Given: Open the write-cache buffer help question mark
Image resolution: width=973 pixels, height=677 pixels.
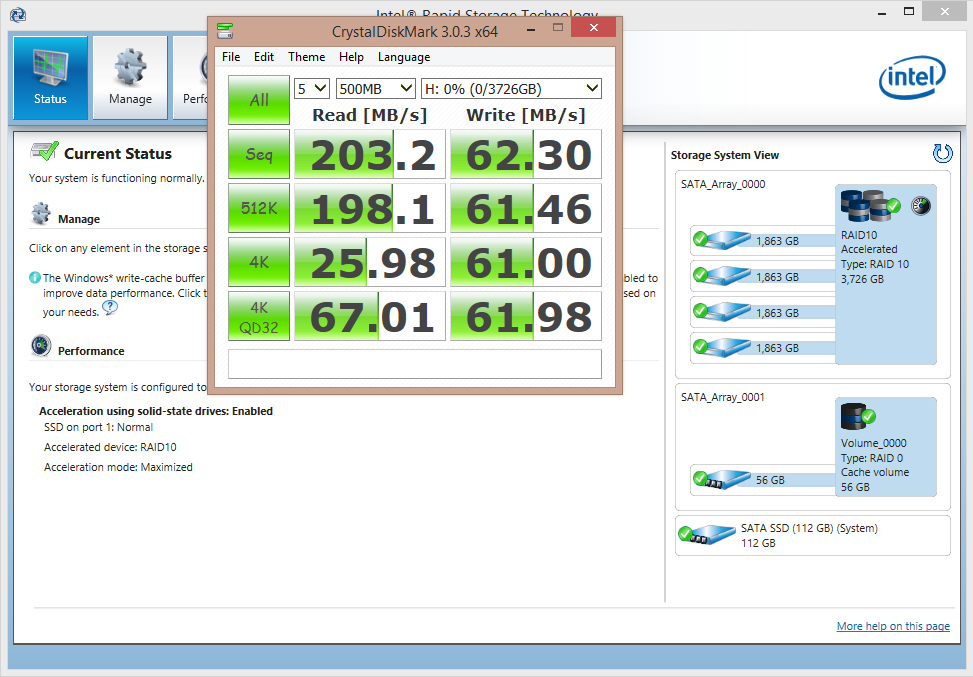Looking at the screenshot, I should (110, 309).
